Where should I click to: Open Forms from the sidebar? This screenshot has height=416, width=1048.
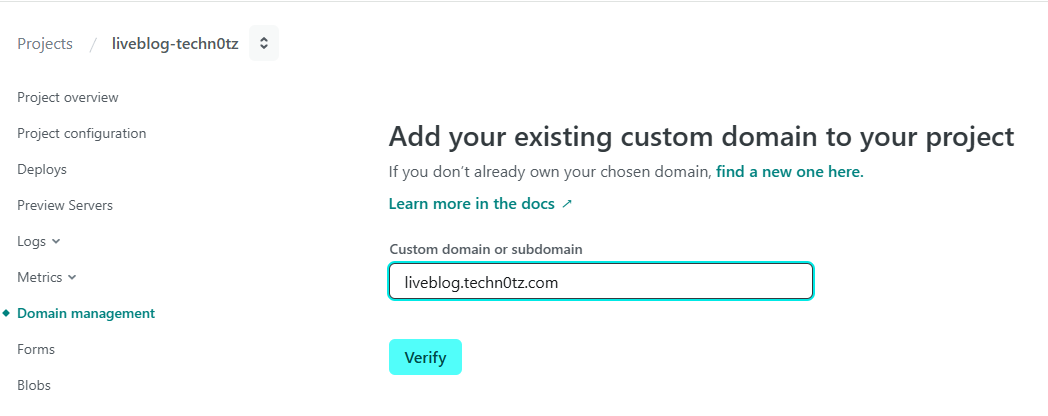pos(36,349)
